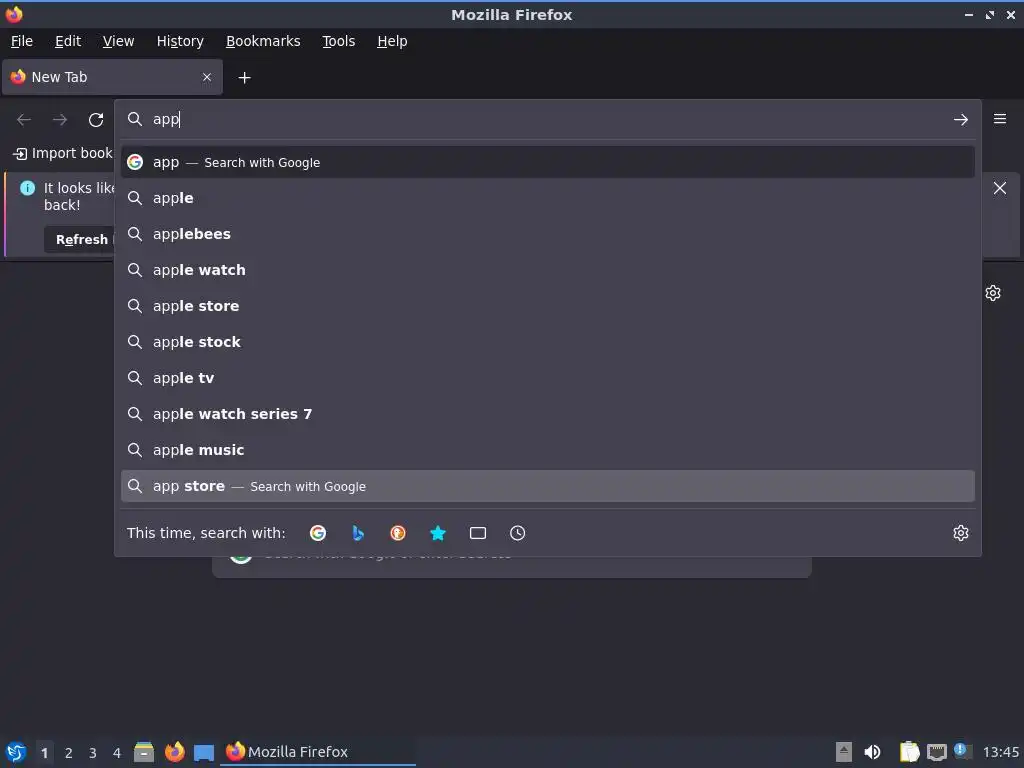Open the Help menu
The image size is (1024, 768).
(392, 41)
